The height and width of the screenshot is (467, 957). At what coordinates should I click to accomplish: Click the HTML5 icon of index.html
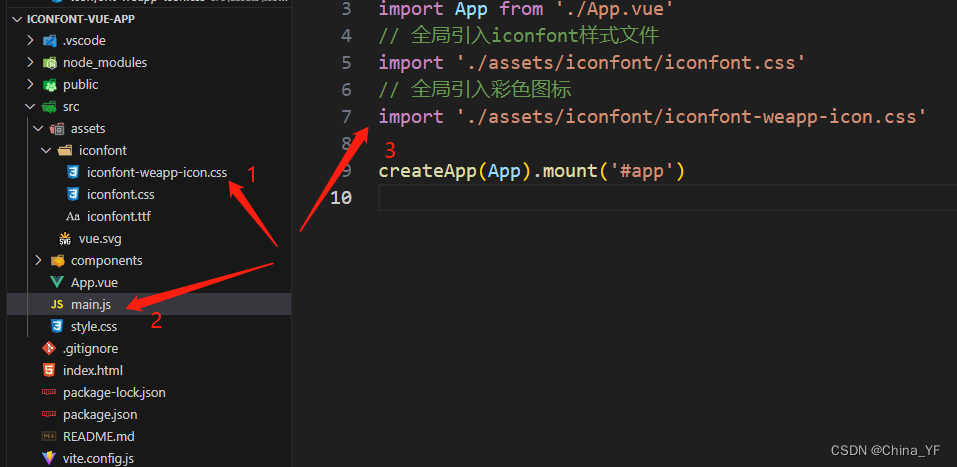[49, 371]
